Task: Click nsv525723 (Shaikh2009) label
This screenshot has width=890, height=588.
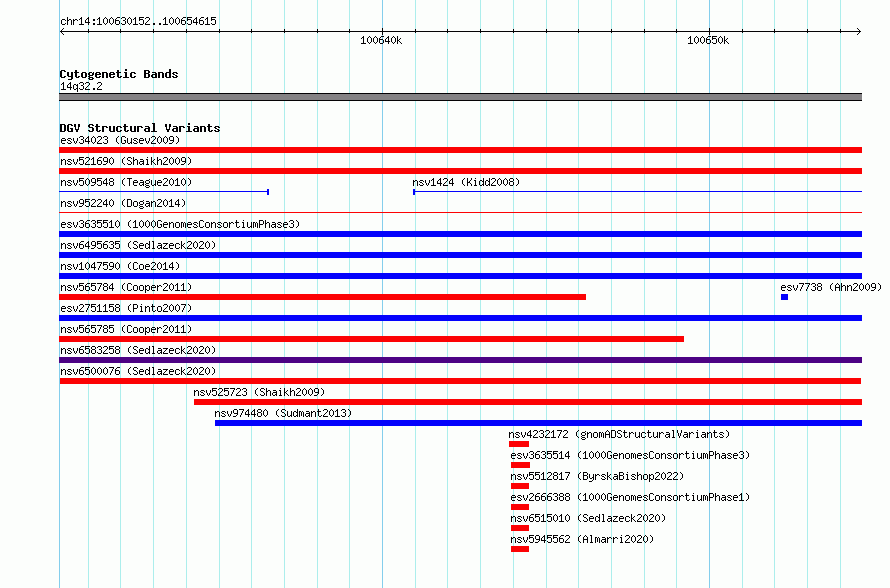Action: pyautogui.click(x=259, y=392)
